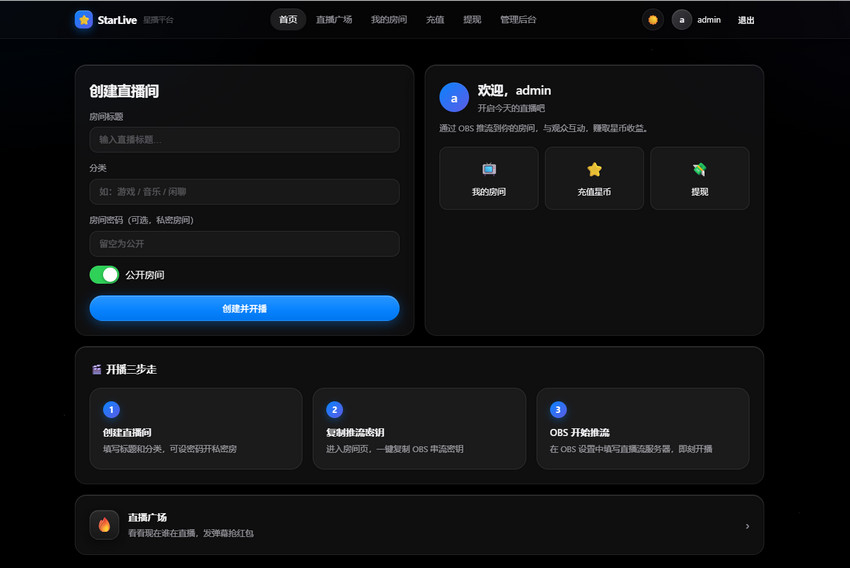Toggle the 公开房间 switch

pyautogui.click(x=104, y=275)
